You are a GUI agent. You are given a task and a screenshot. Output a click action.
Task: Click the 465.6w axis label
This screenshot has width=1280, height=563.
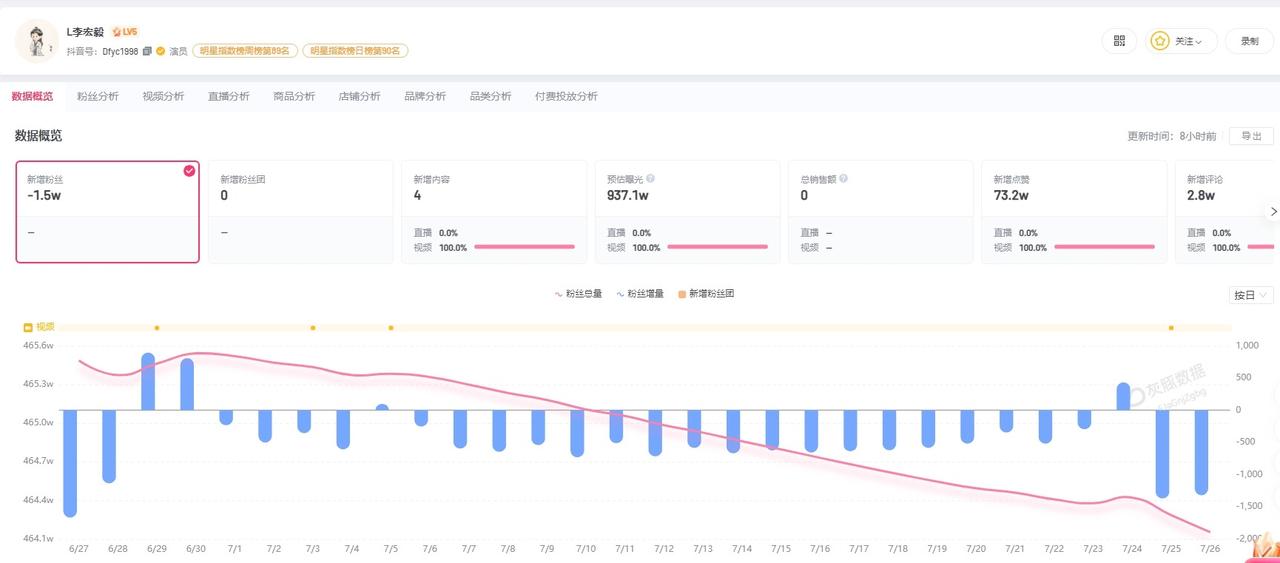click(x=37, y=345)
